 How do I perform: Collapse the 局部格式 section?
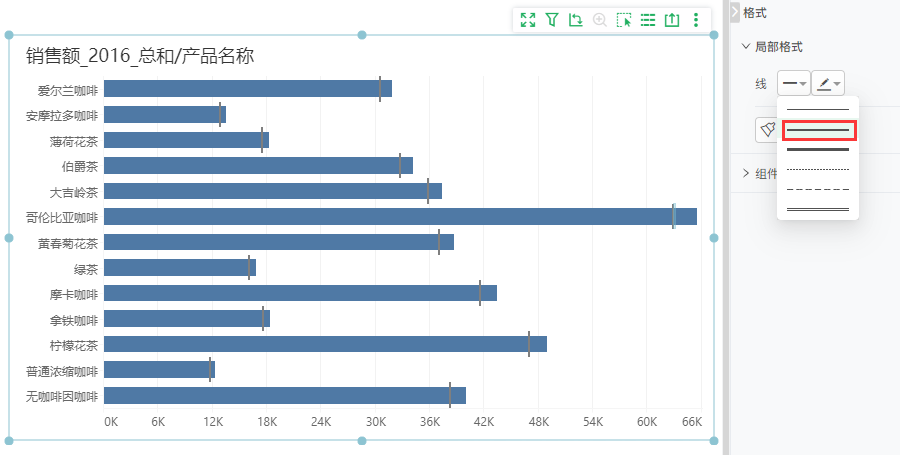point(746,46)
